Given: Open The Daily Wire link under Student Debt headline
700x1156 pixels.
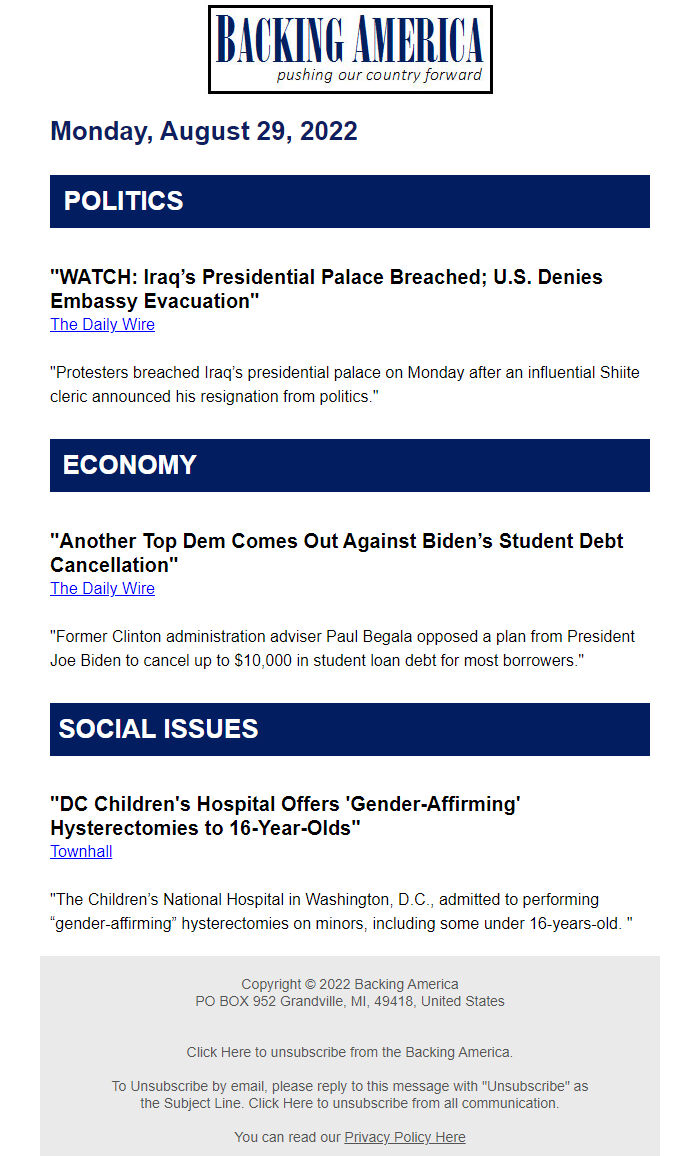Looking at the screenshot, I should click(103, 588).
